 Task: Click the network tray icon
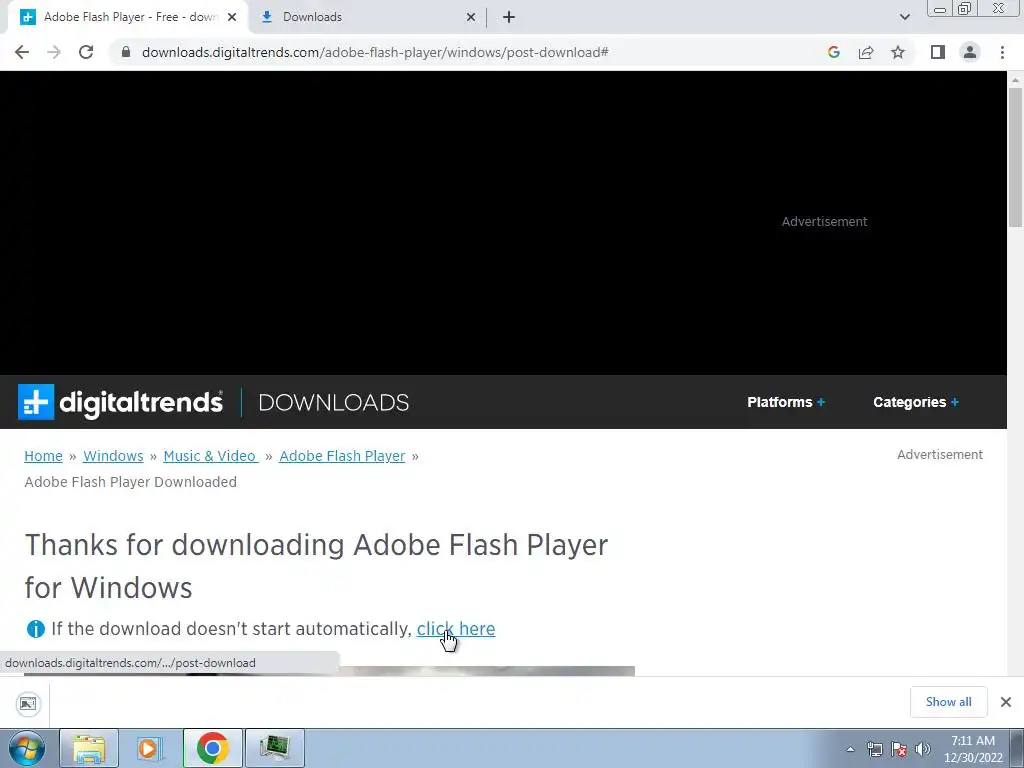coord(874,749)
